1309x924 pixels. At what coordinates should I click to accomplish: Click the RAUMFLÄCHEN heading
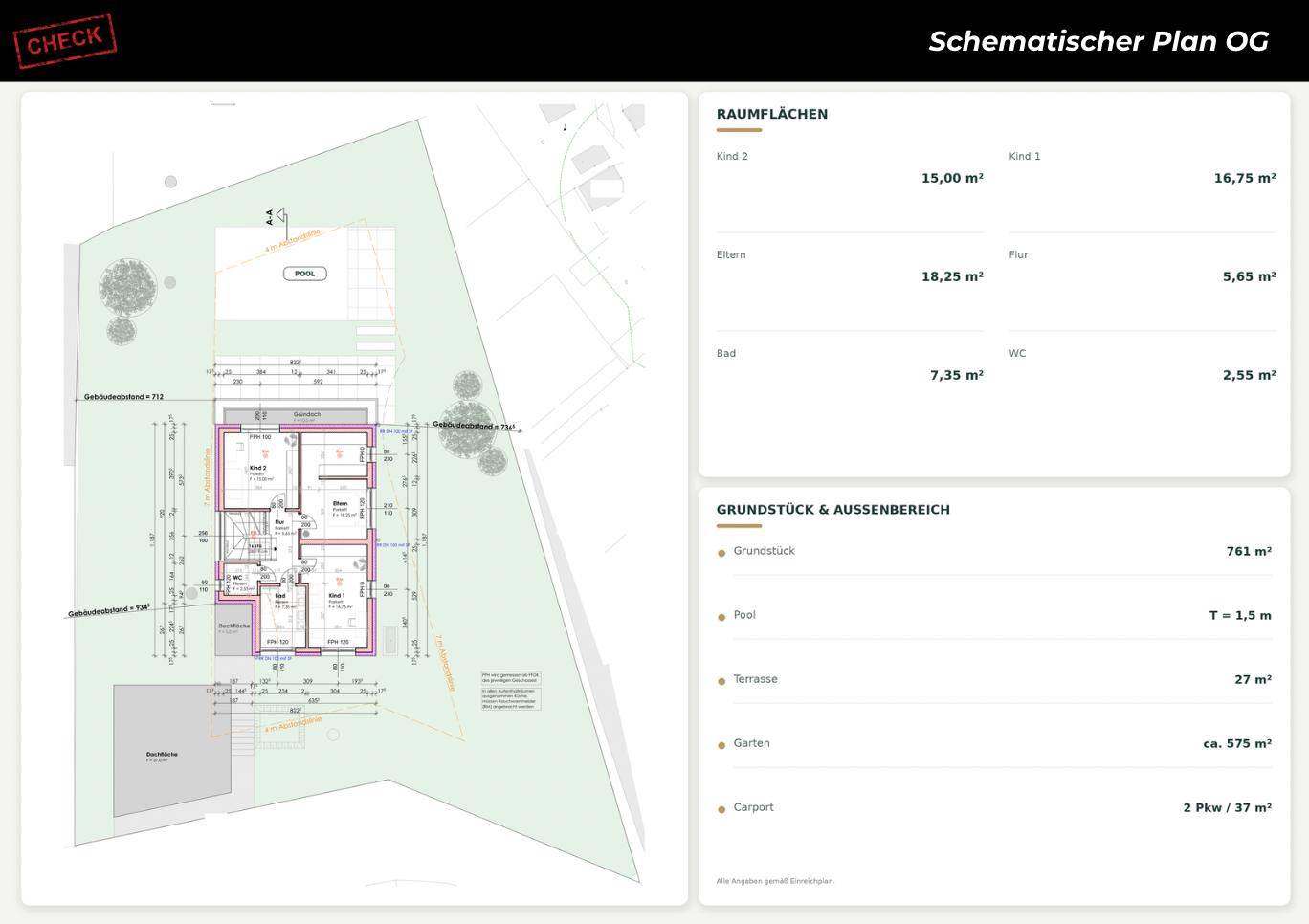coord(772,114)
